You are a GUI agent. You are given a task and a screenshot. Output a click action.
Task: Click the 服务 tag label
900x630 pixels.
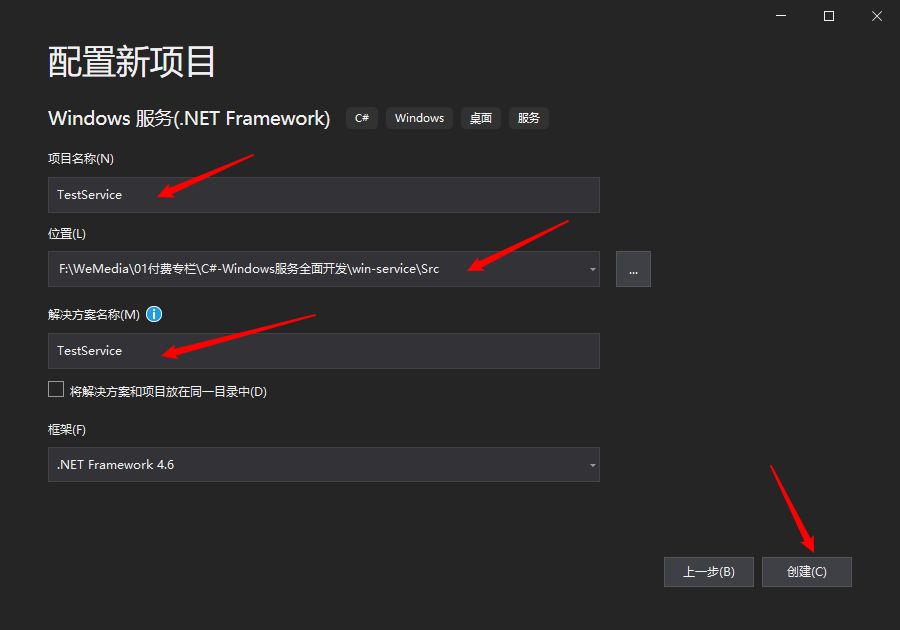[x=529, y=118]
